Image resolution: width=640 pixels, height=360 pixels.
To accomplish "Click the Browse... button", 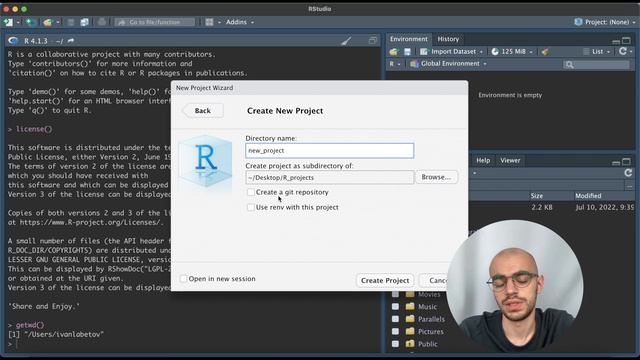I will tap(436, 177).
